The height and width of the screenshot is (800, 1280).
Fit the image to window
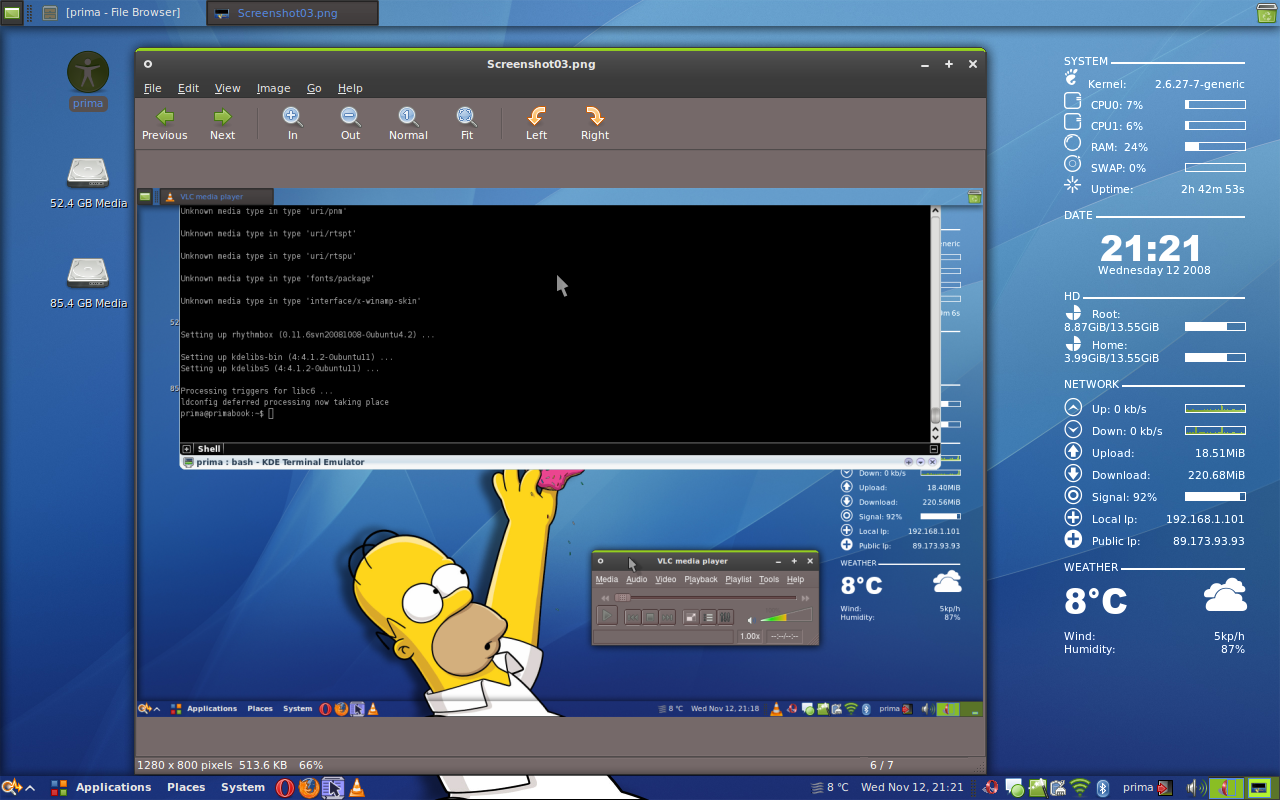[x=466, y=124]
